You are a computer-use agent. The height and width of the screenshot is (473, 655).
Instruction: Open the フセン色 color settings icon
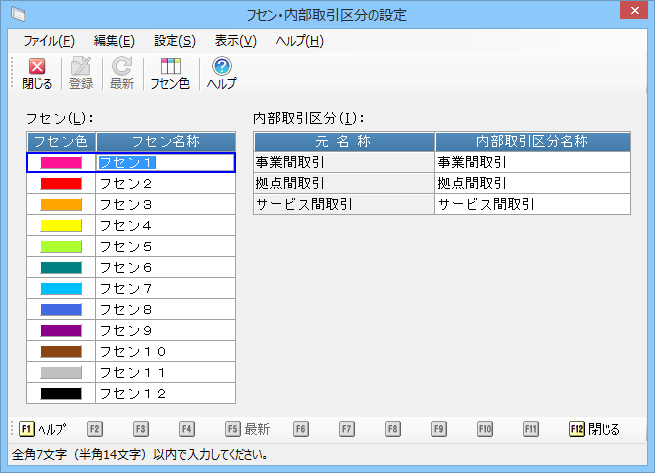(x=170, y=74)
